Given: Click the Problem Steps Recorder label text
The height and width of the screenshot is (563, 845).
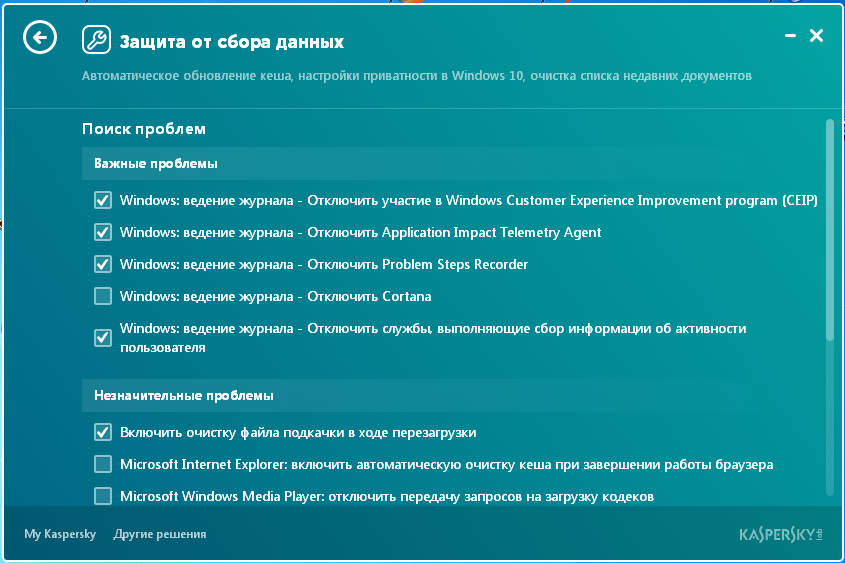Looking at the screenshot, I should [x=324, y=265].
